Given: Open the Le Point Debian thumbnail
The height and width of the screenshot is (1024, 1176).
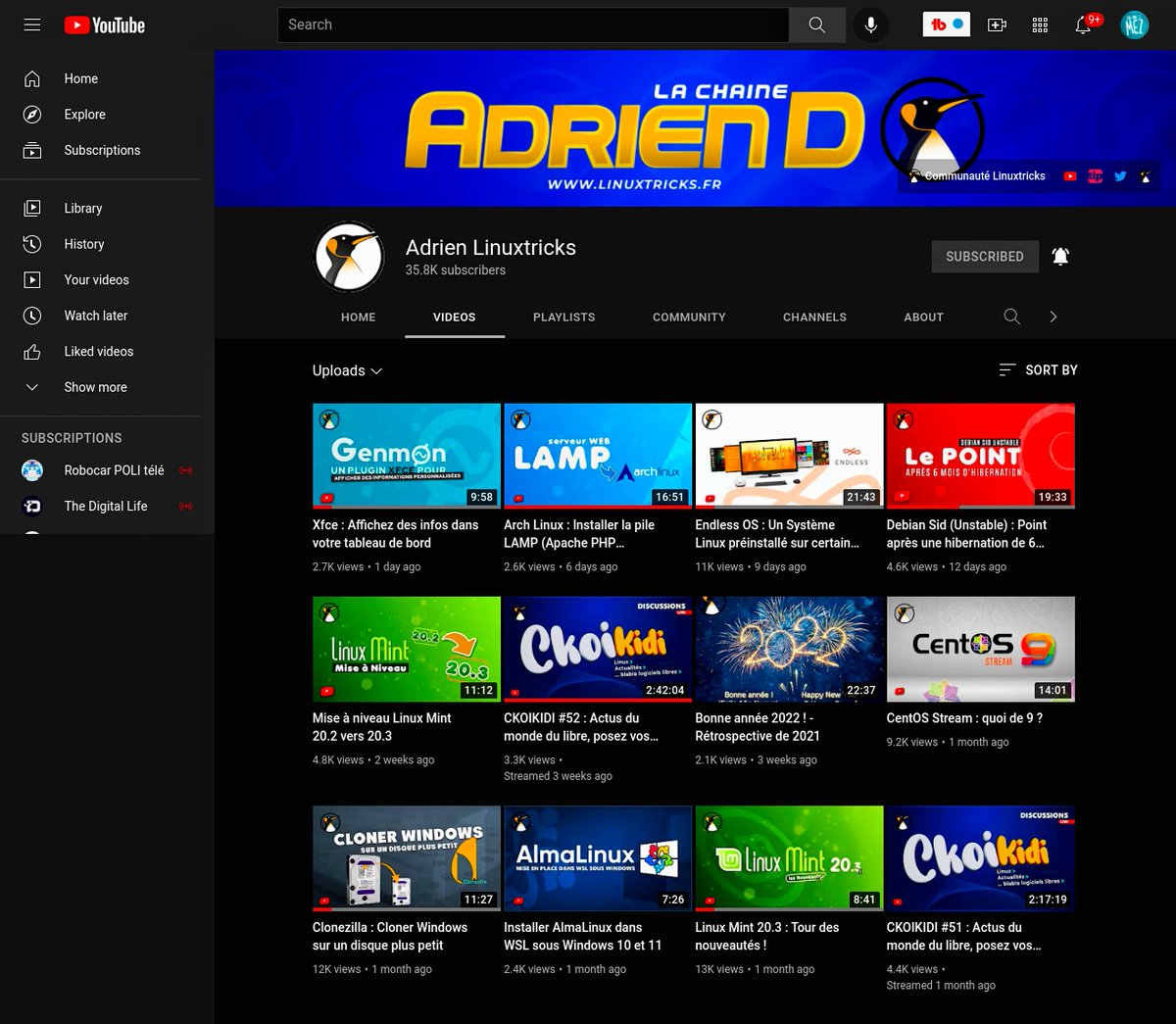Looking at the screenshot, I should click(x=981, y=456).
